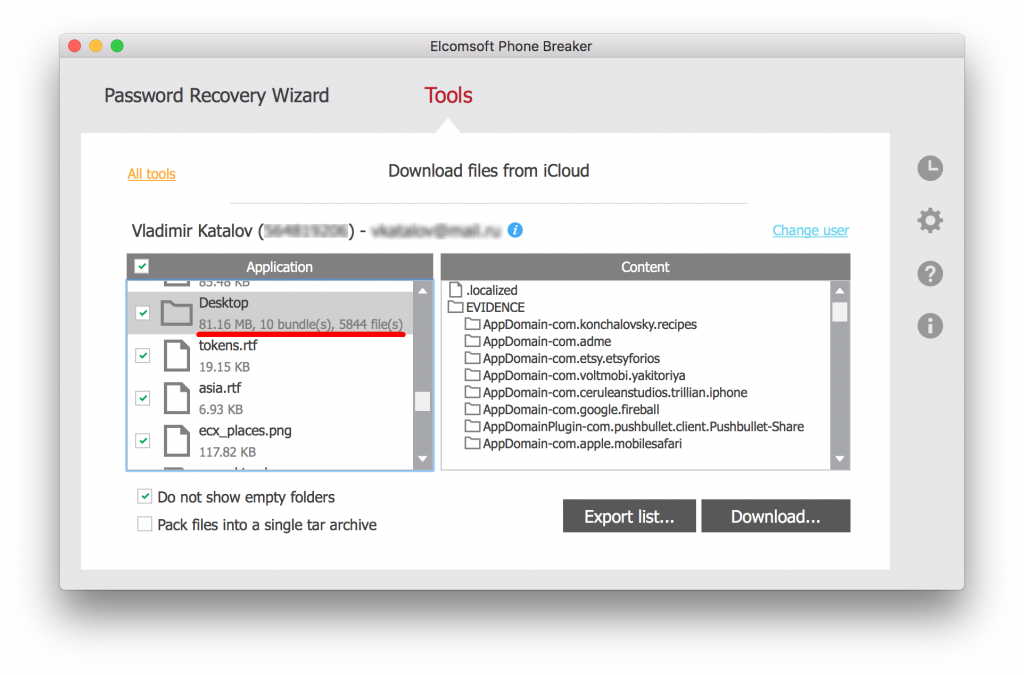
Task: Click the Application list scrollbar thumb
Action: click(x=423, y=401)
